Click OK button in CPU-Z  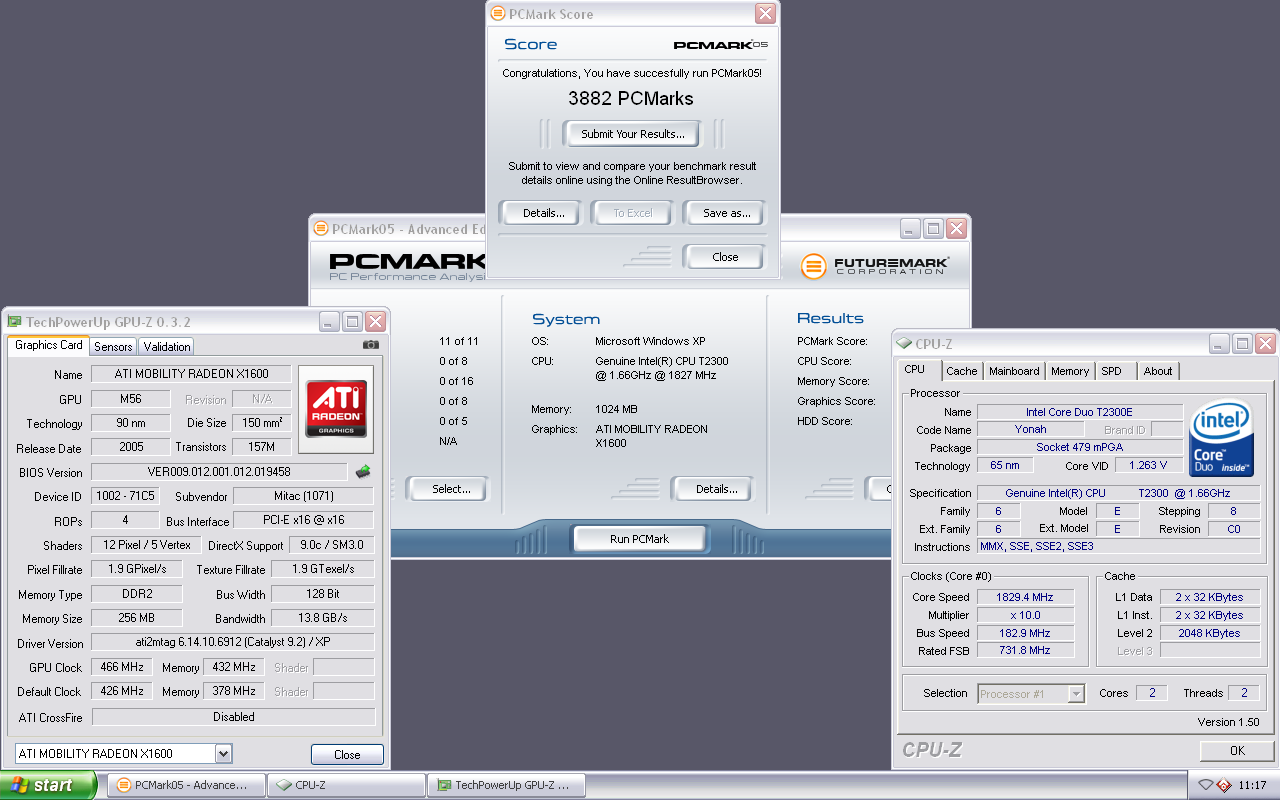coord(1237,750)
